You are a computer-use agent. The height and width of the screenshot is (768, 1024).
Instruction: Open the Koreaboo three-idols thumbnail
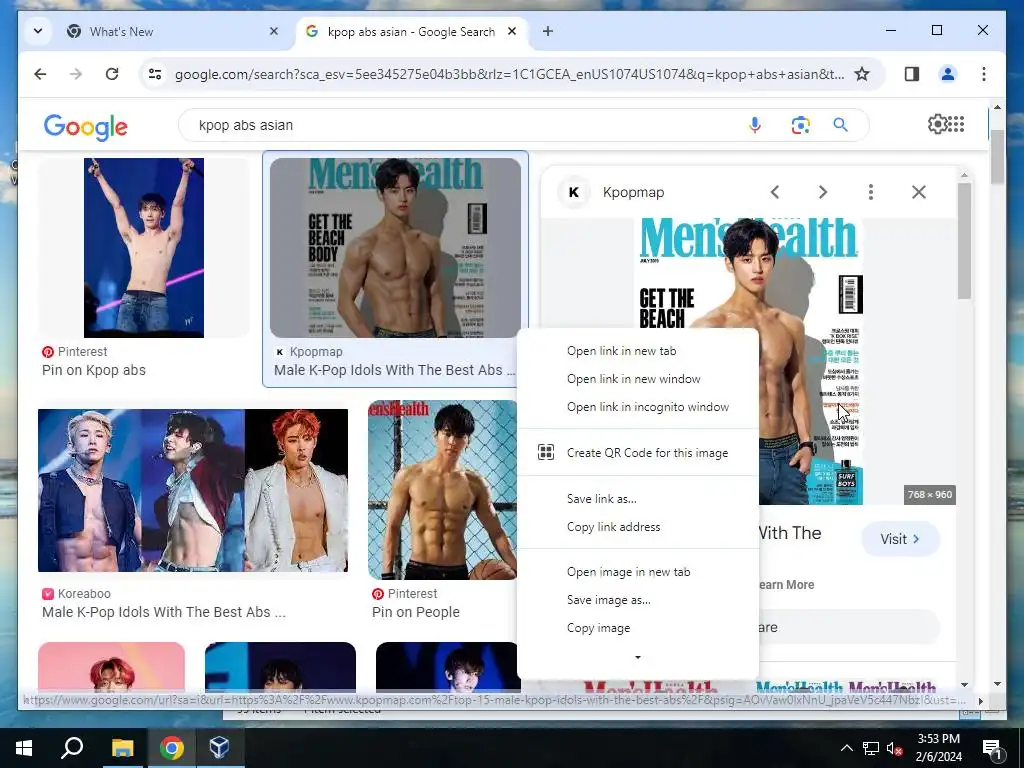193,490
